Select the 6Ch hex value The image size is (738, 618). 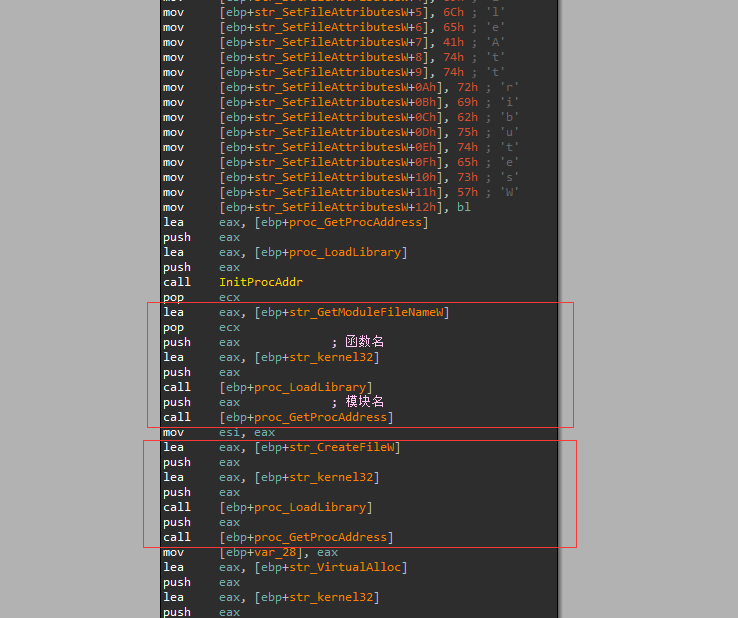point(453,12)
